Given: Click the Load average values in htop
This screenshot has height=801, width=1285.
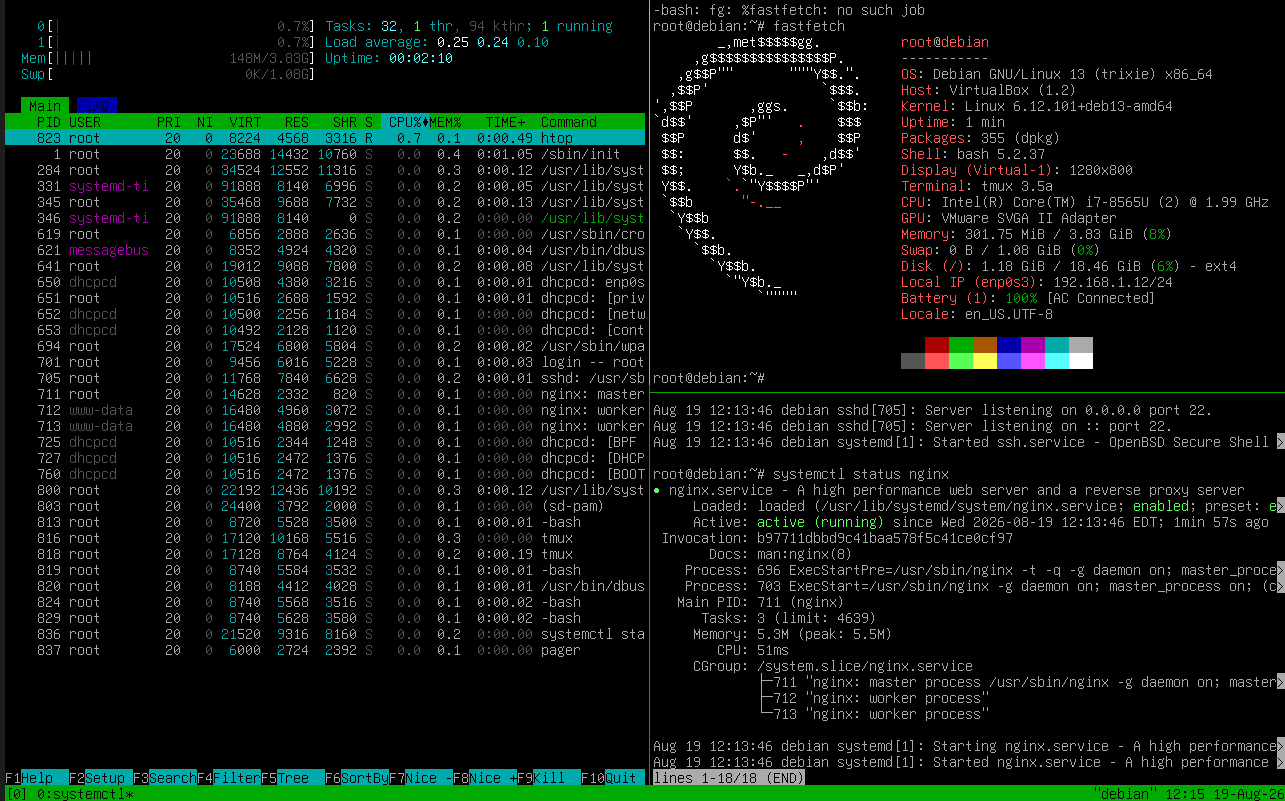Looking at the screenshot, I should click(x=493, y=42).
